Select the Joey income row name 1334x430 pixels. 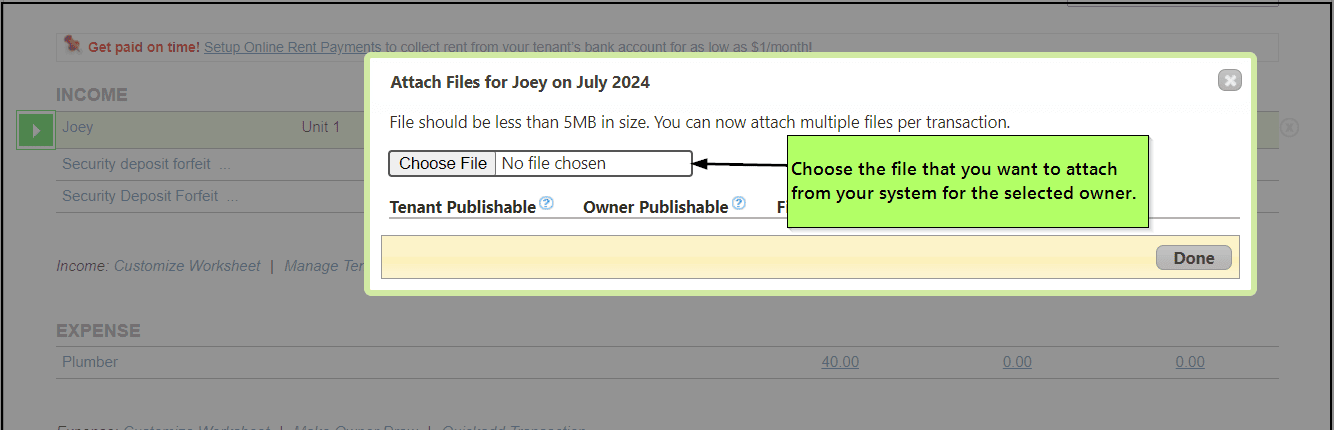77,128
